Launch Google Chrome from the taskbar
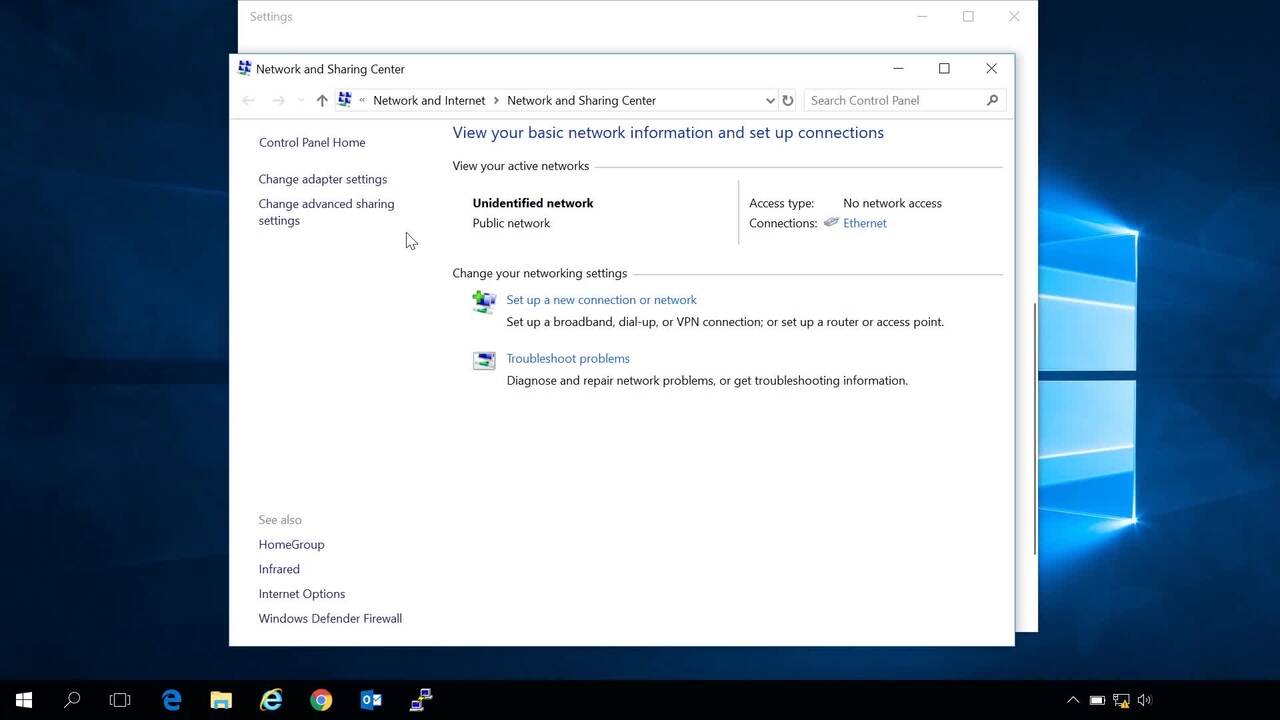 pos(321,700)
